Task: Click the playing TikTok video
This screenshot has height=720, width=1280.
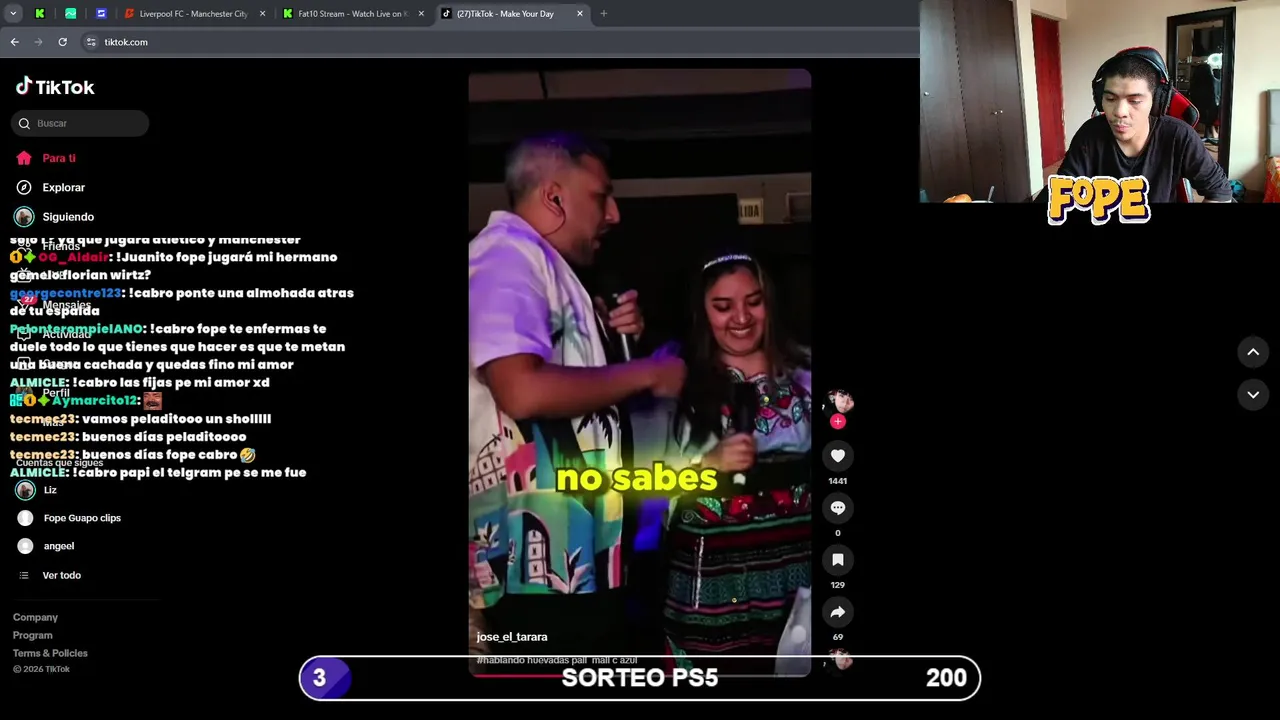Action: [640, 372]
